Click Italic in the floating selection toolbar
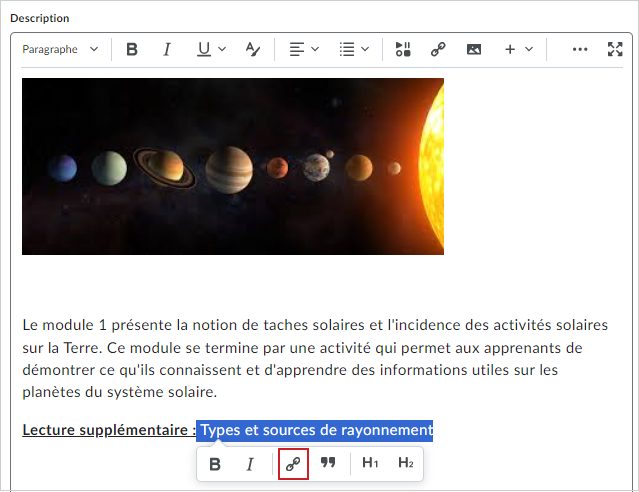 coord(250,464)
